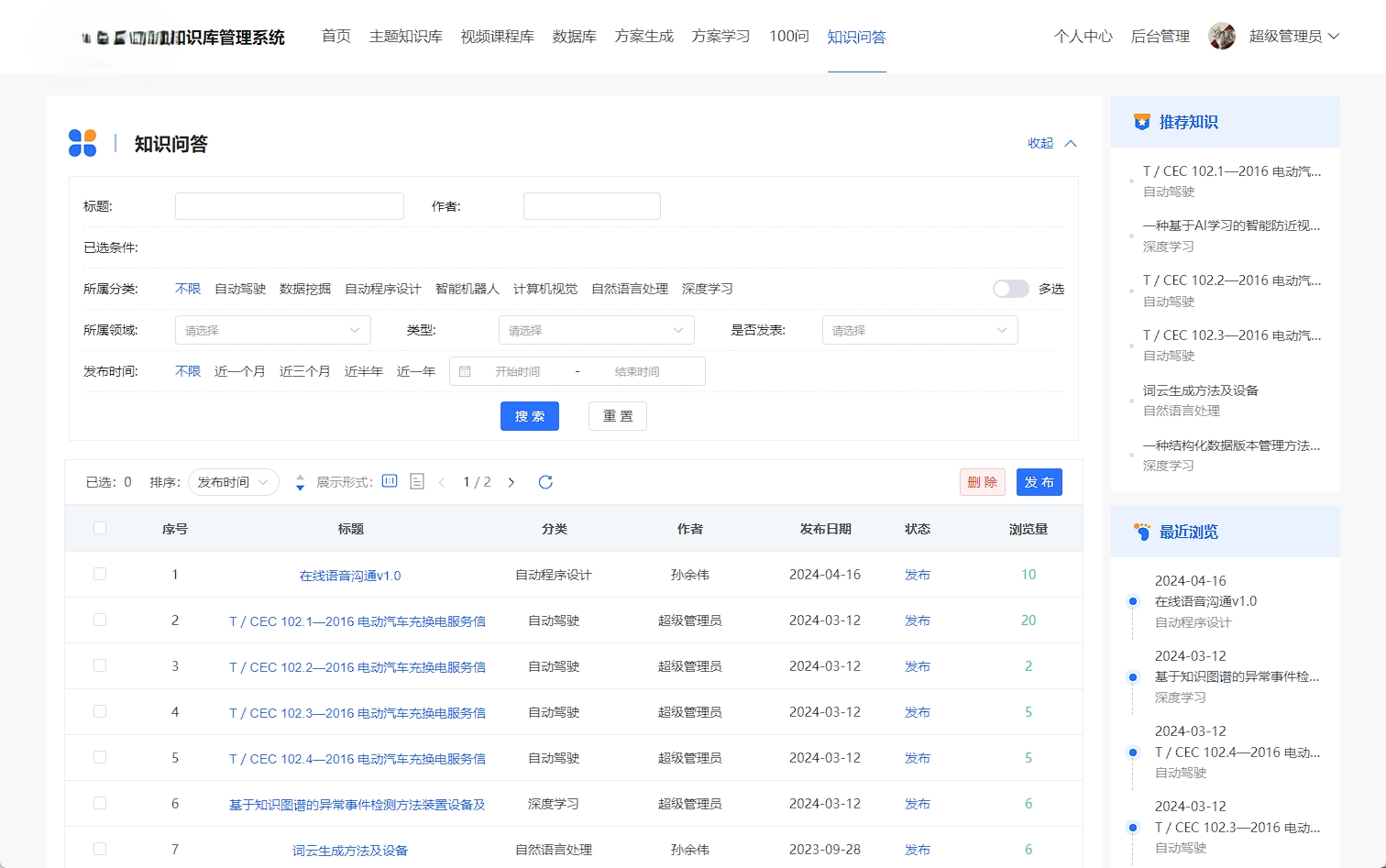
Task: Switch to list display mode
Action: (x=416, y=481)
